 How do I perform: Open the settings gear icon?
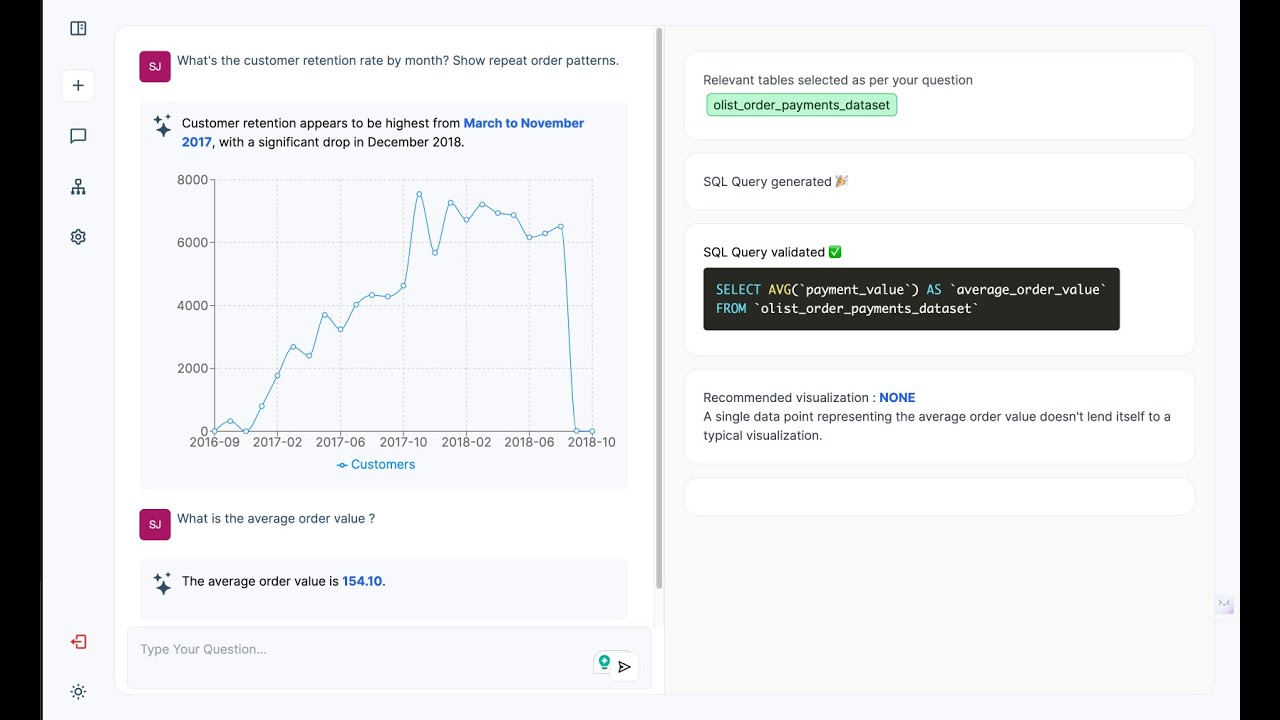coord(78,237)
